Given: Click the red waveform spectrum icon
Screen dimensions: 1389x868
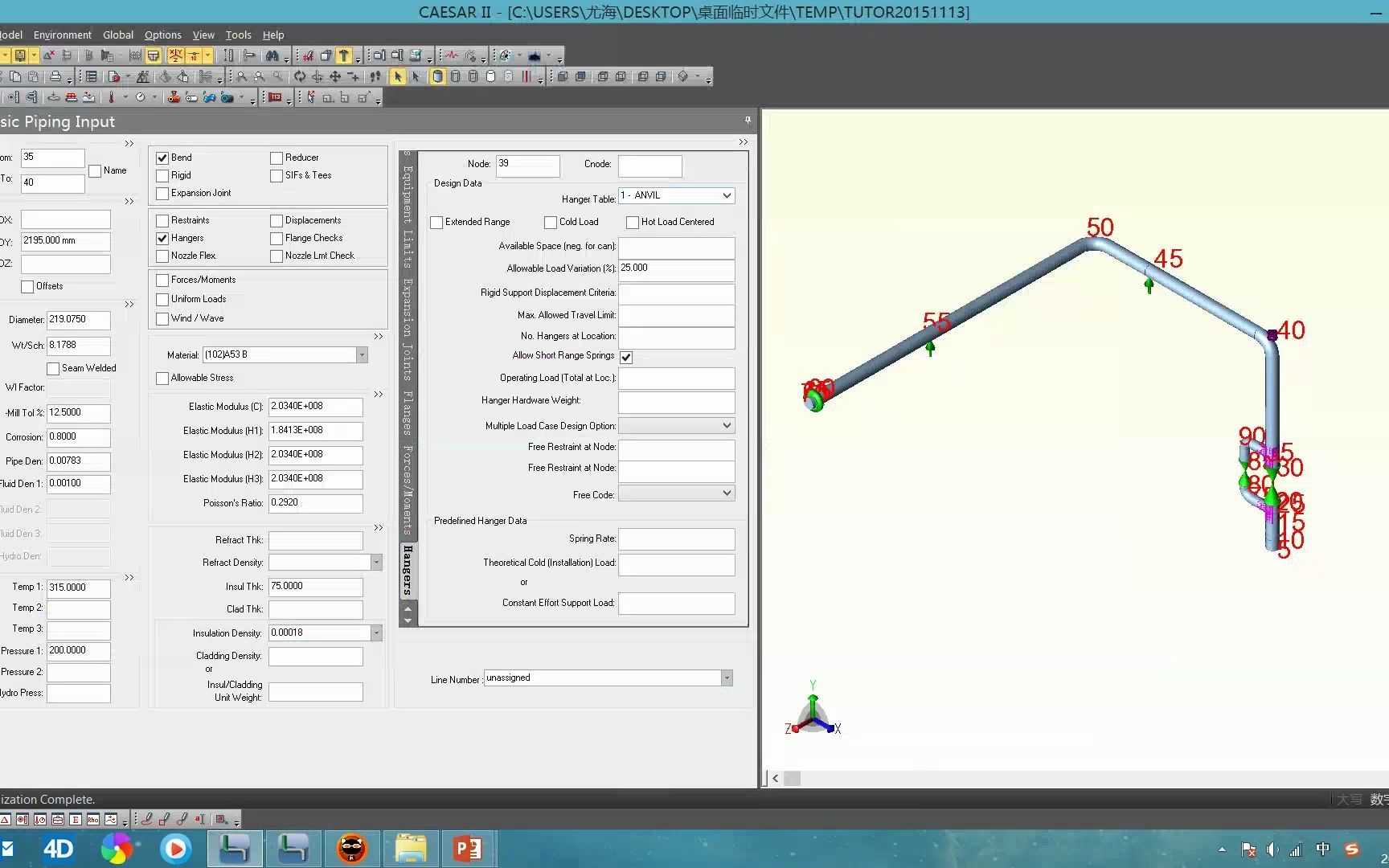Looking at the screenshot, I should tap(452, 55).
